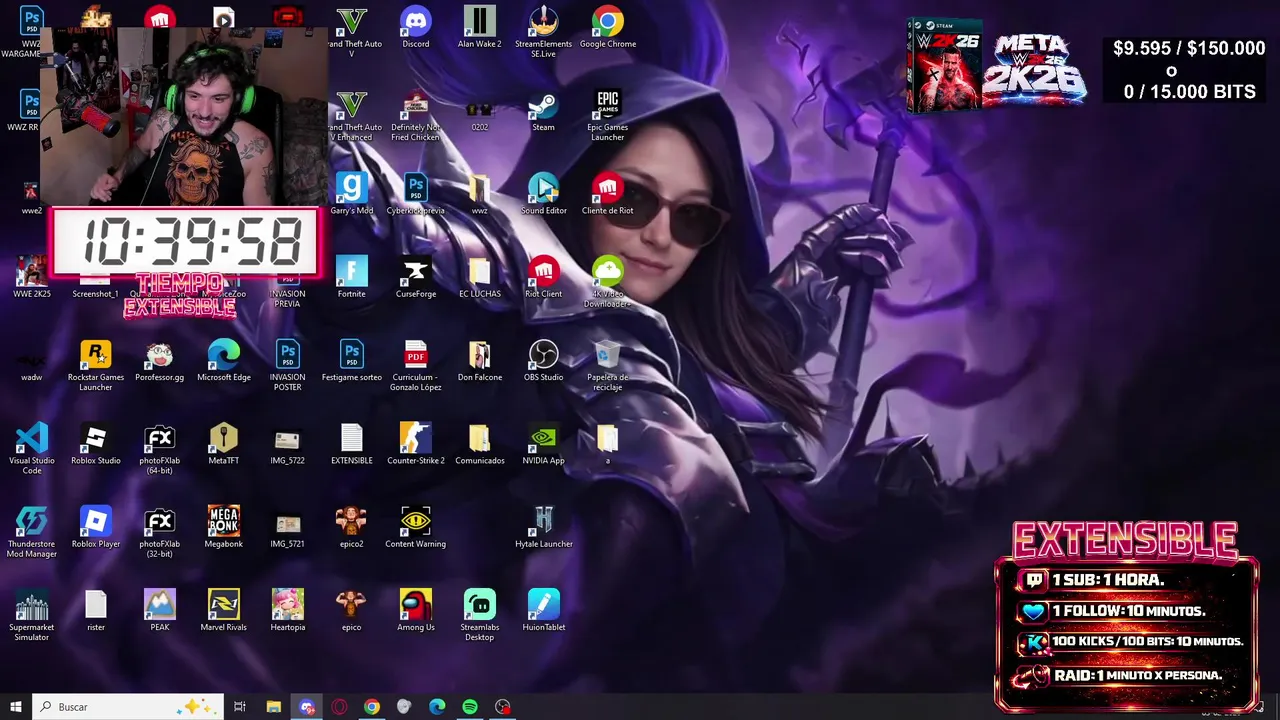1280x720 pixels.
Task: Open the Windows Start menu
Action: click(x=15, y=707)
